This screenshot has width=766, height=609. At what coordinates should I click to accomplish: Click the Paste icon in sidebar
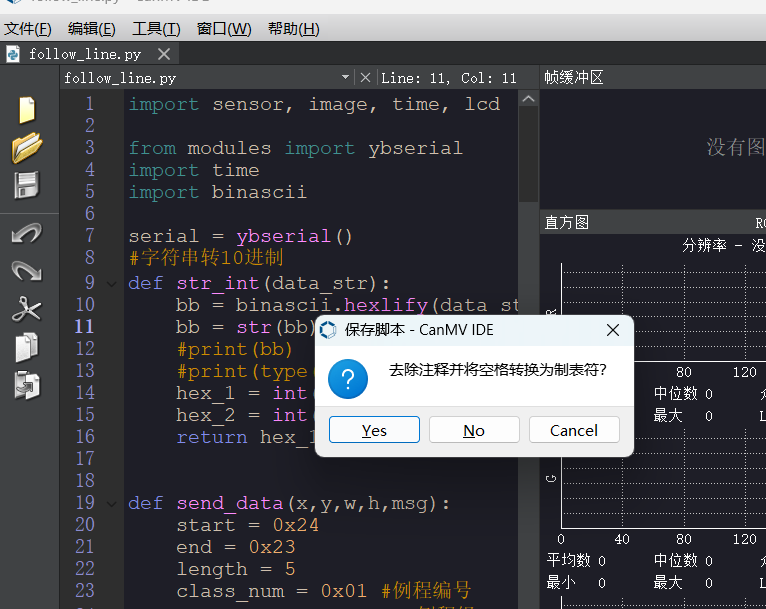(x=26, y=385)
